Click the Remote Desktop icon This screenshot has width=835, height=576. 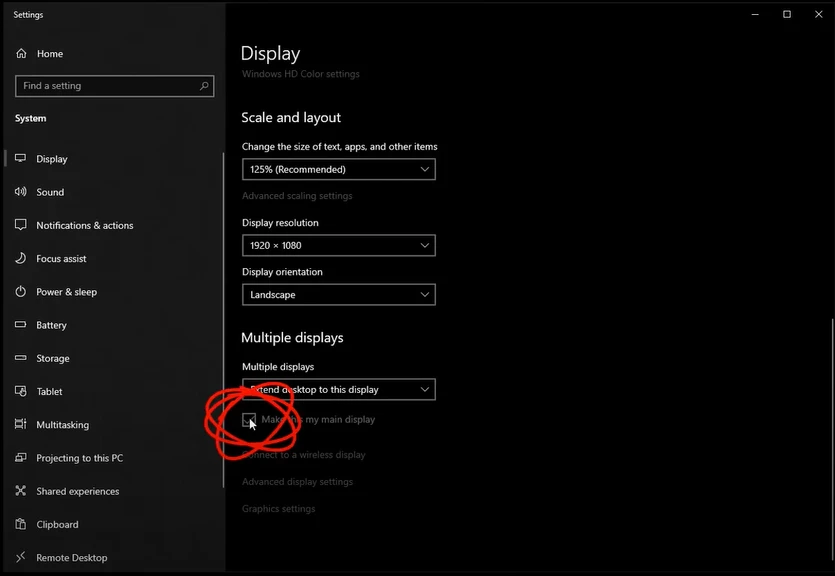coord(20,557)
